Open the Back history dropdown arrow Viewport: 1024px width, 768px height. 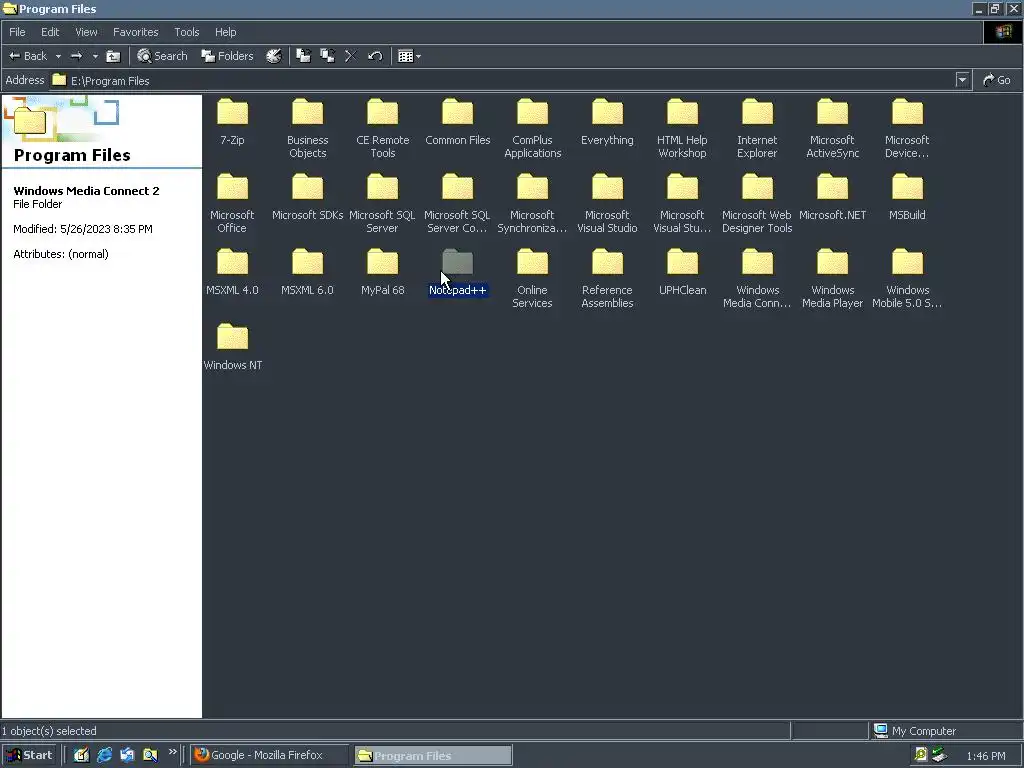pos(58,56)
